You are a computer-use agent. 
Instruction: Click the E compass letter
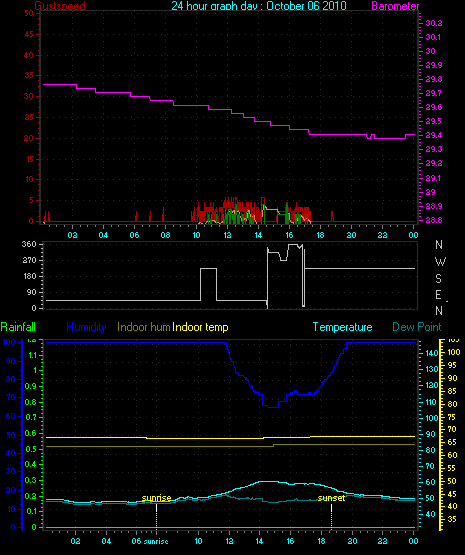[x=438, y=294]
